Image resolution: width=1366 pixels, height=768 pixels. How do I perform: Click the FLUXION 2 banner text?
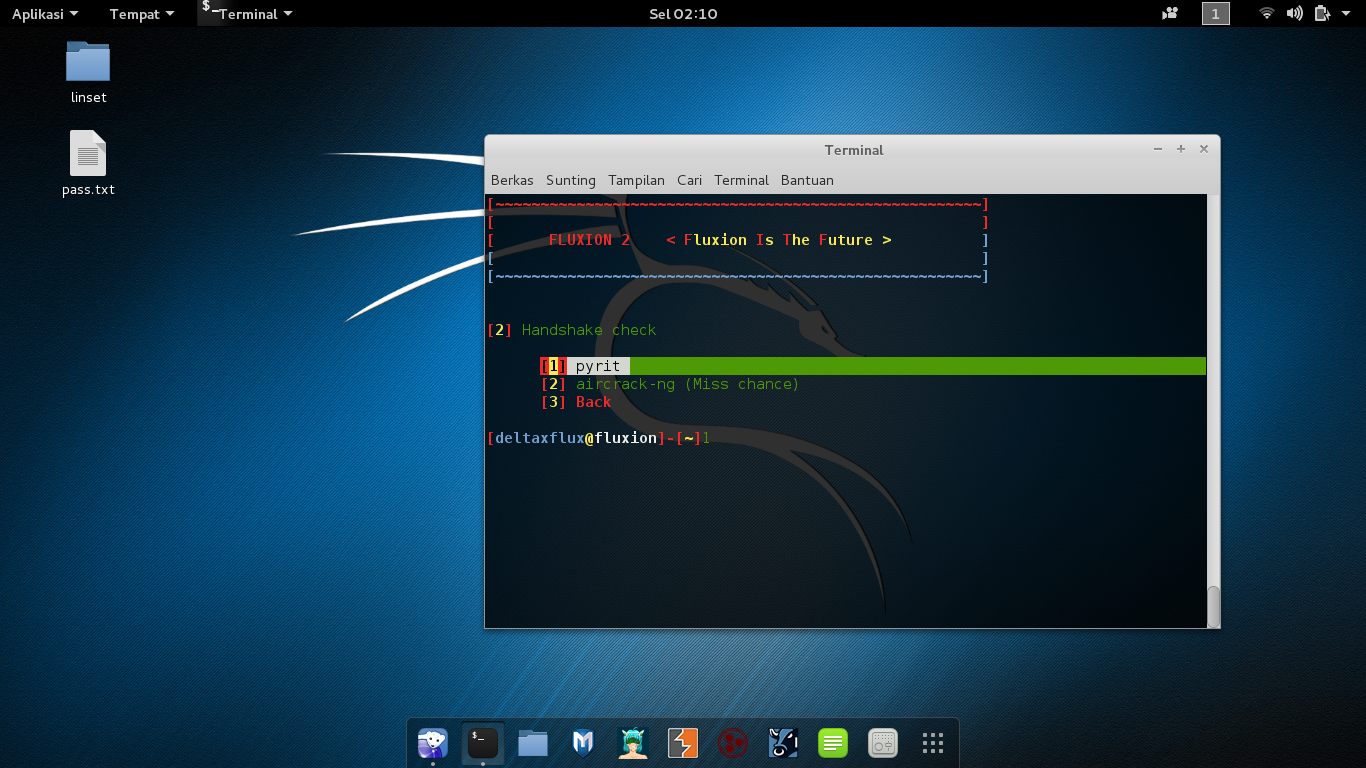coord(590,240)
